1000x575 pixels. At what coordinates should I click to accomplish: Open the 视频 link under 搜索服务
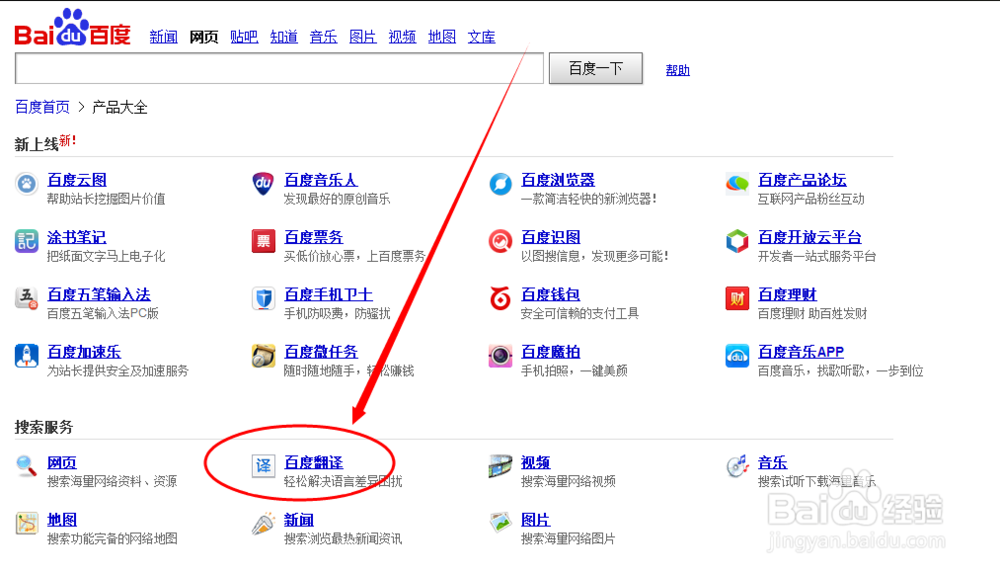pos(536,462)
